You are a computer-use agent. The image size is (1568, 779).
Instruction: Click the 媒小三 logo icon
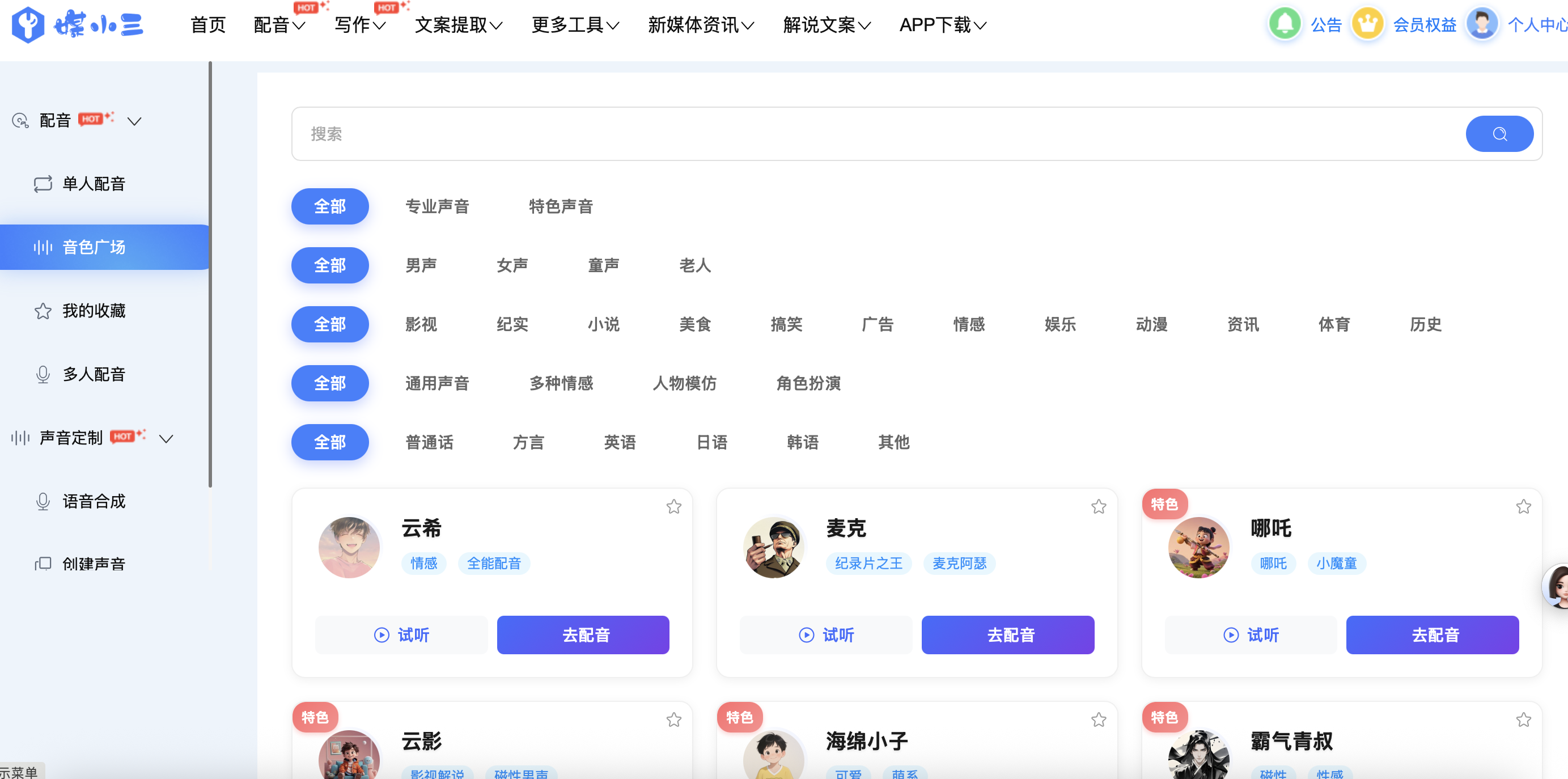[28, 24]
